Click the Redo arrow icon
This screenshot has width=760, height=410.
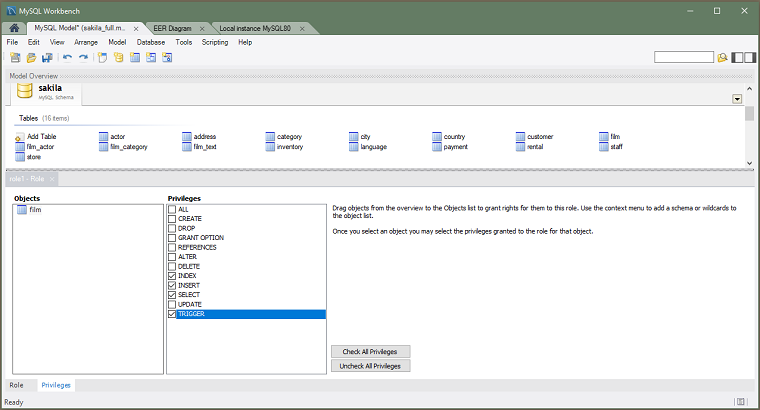[x=84, y=57]
